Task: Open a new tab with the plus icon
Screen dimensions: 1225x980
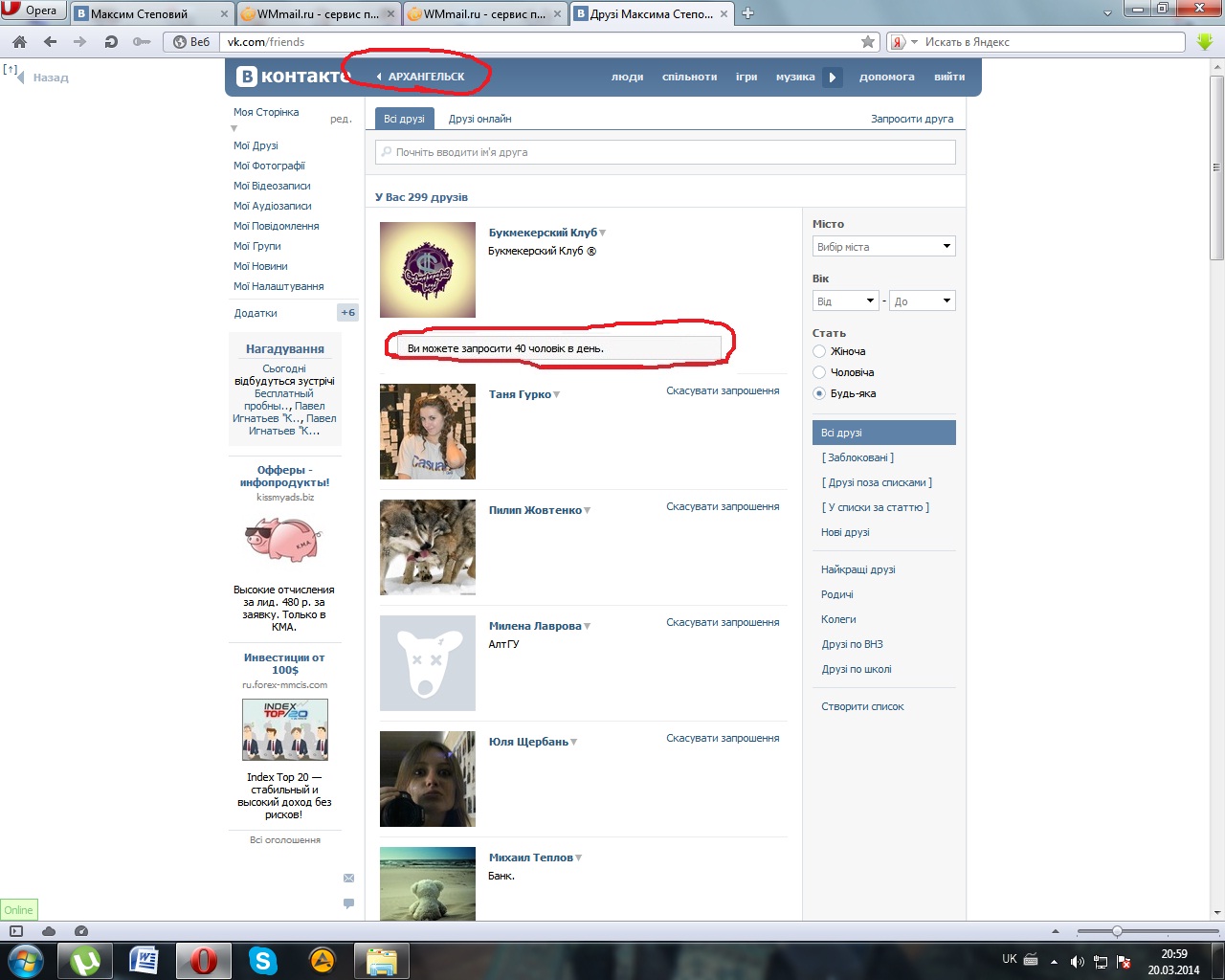Action: (748, 13)
